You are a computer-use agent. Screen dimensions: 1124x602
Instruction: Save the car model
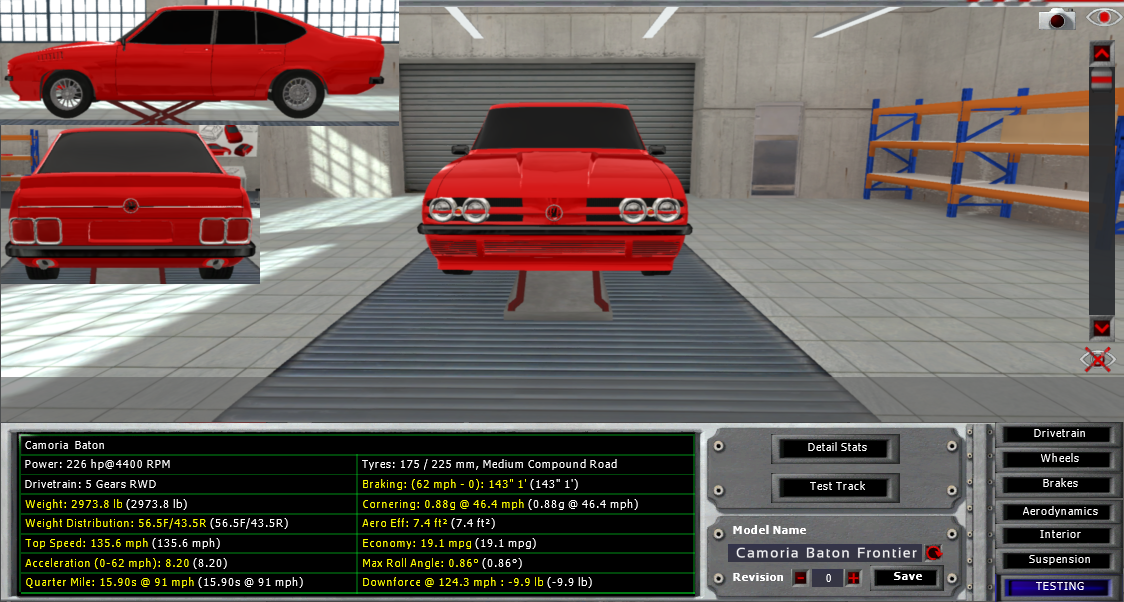(908, 577)
